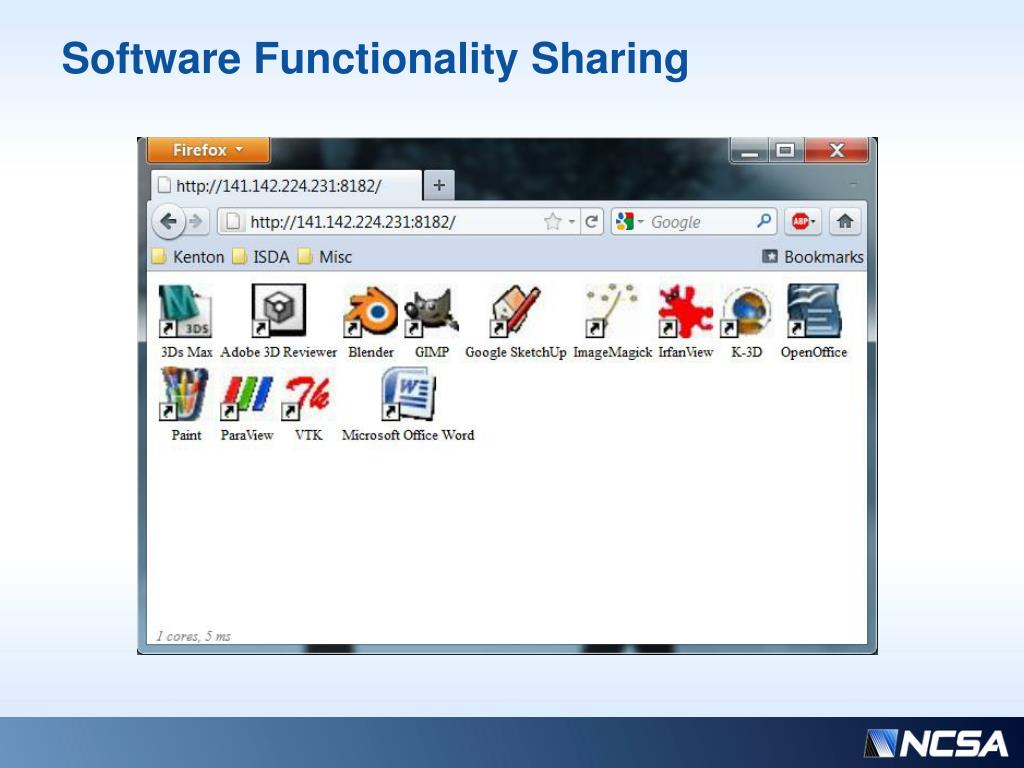This screenshot has height=768, width=1024.
Task: Click the 'Microsoft Office Word' label
Action: tap(408, 435)
